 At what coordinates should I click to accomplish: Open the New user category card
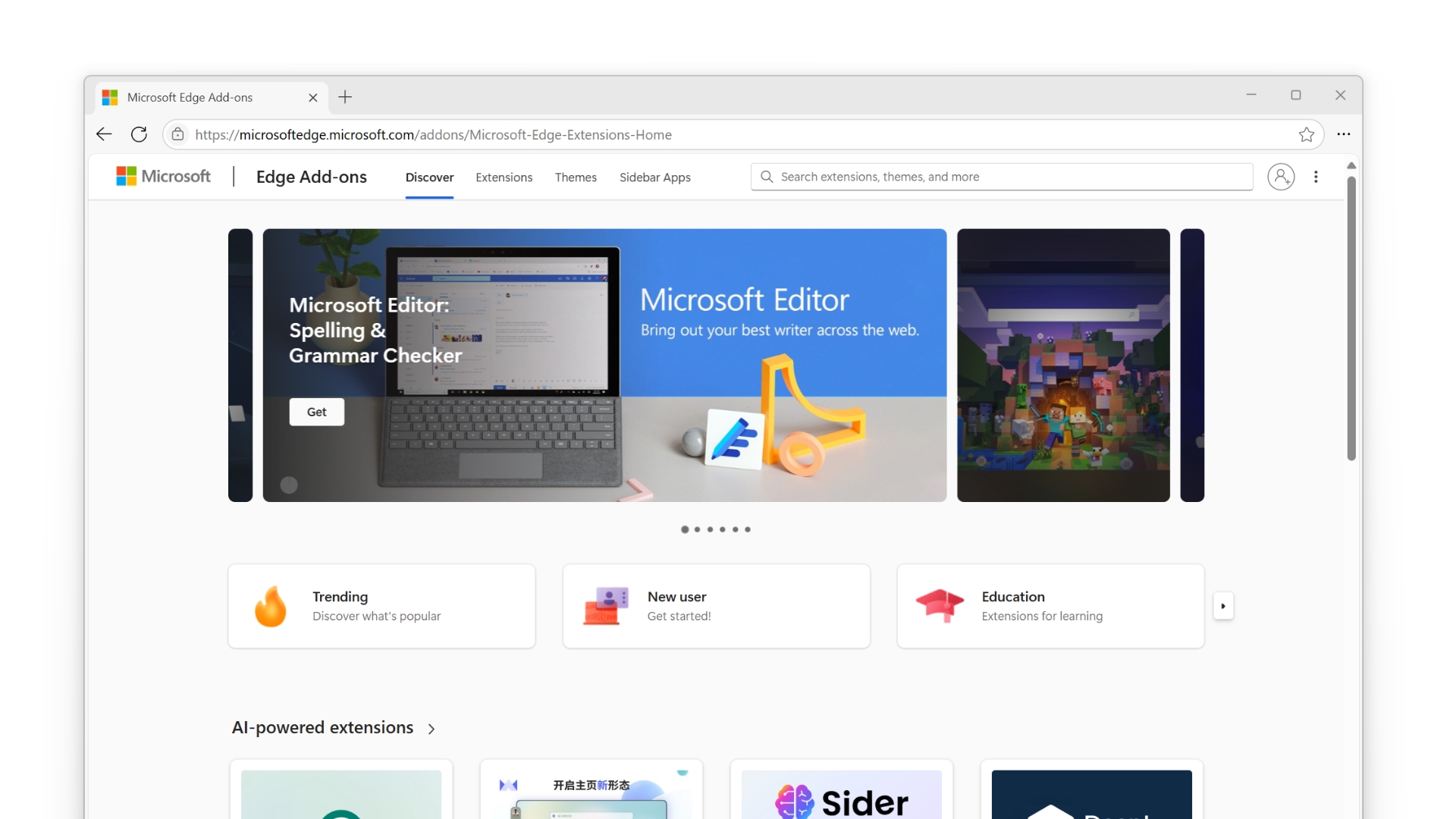(716, 606)
